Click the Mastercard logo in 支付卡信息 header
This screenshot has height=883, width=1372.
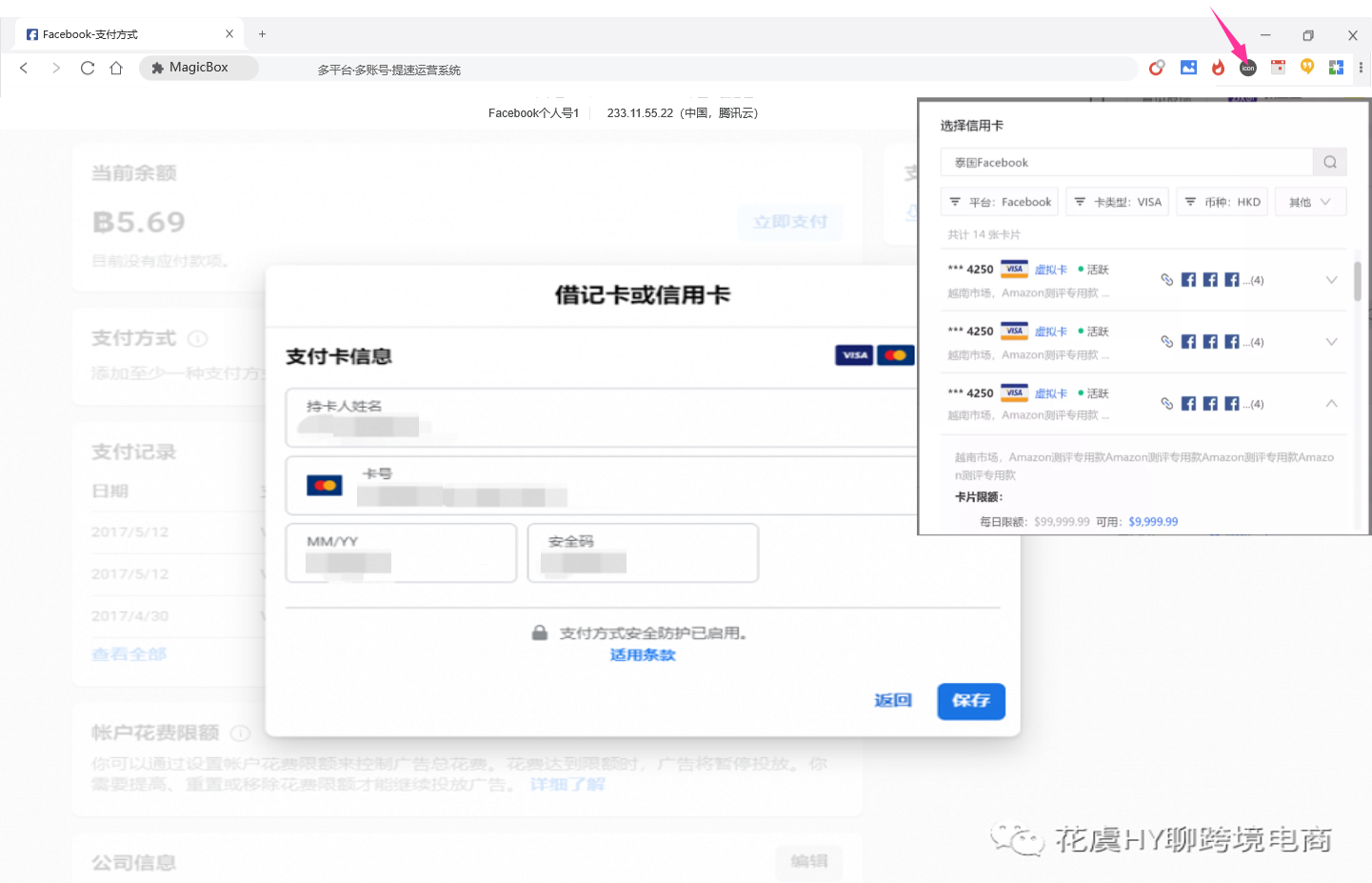(x=895, y=355)
